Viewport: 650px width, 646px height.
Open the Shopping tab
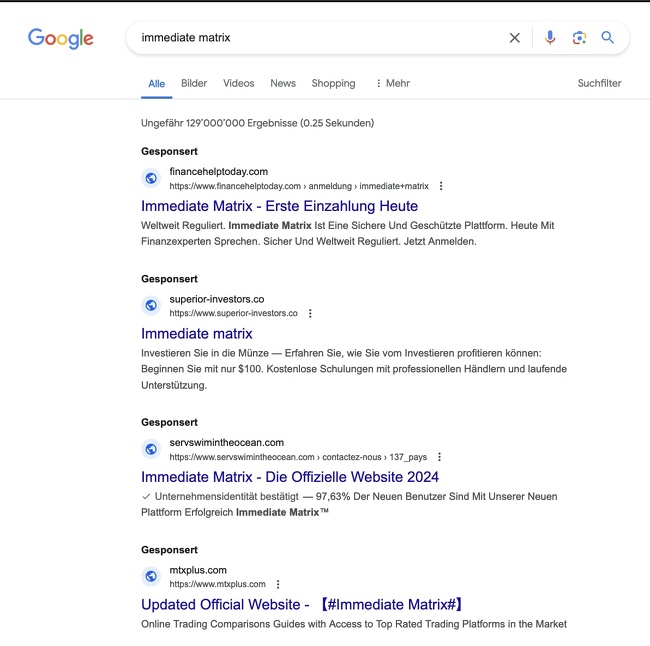[x=333, y=83]
